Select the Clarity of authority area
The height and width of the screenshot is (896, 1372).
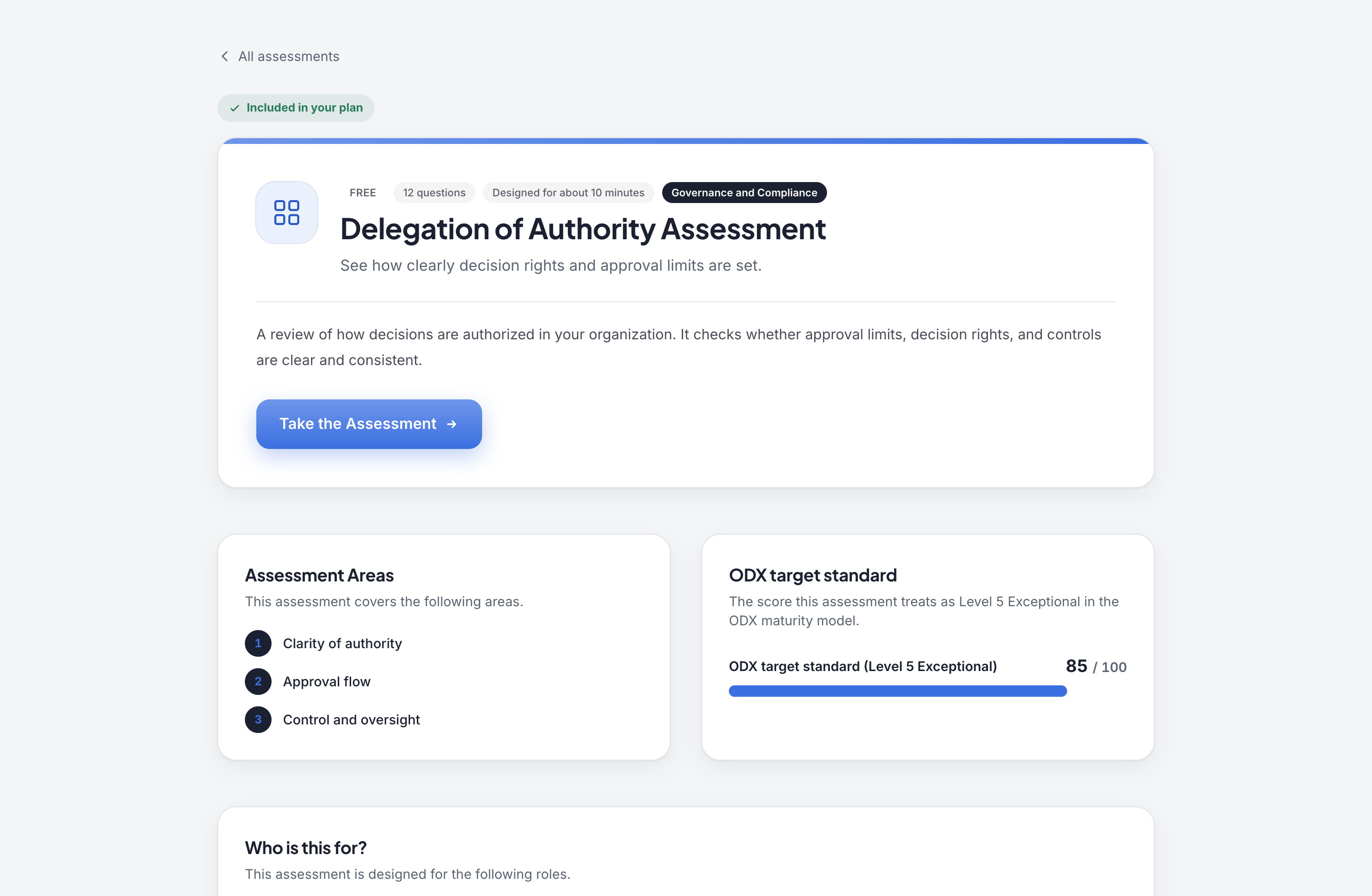tap(343, 643)
